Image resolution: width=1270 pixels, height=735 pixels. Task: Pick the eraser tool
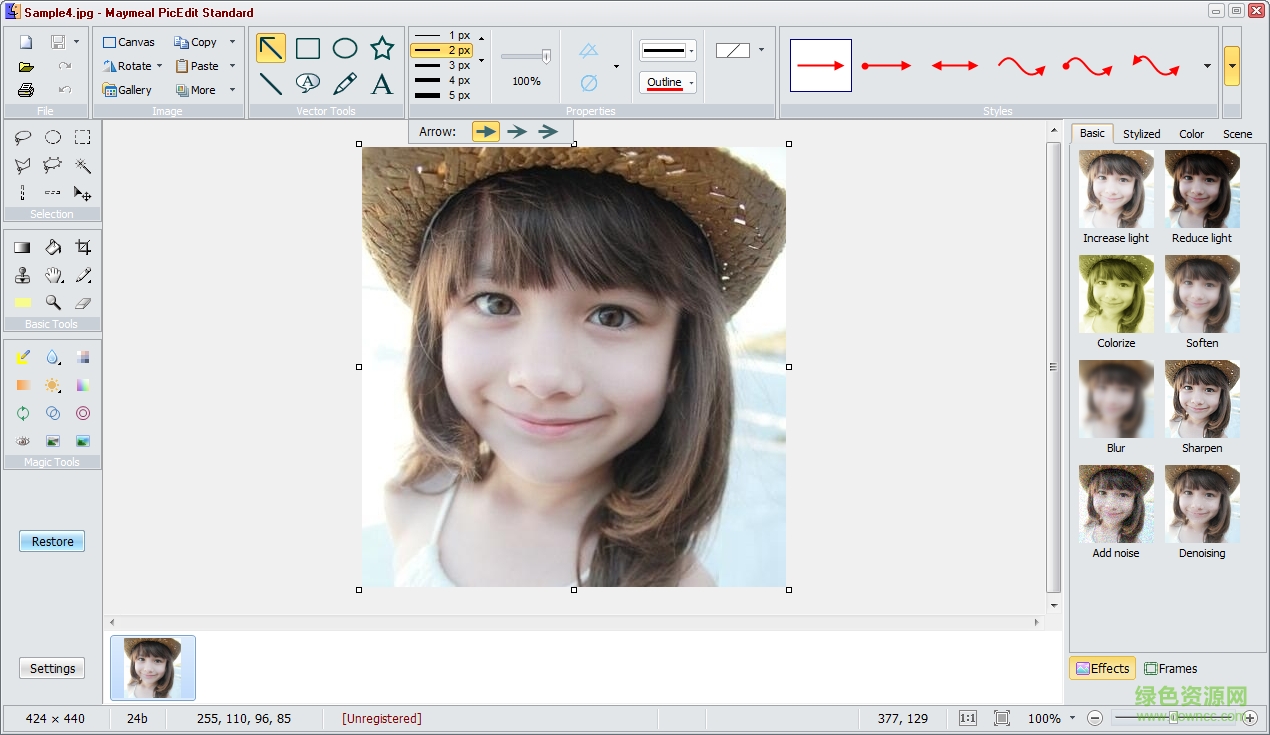click(83, 302)
